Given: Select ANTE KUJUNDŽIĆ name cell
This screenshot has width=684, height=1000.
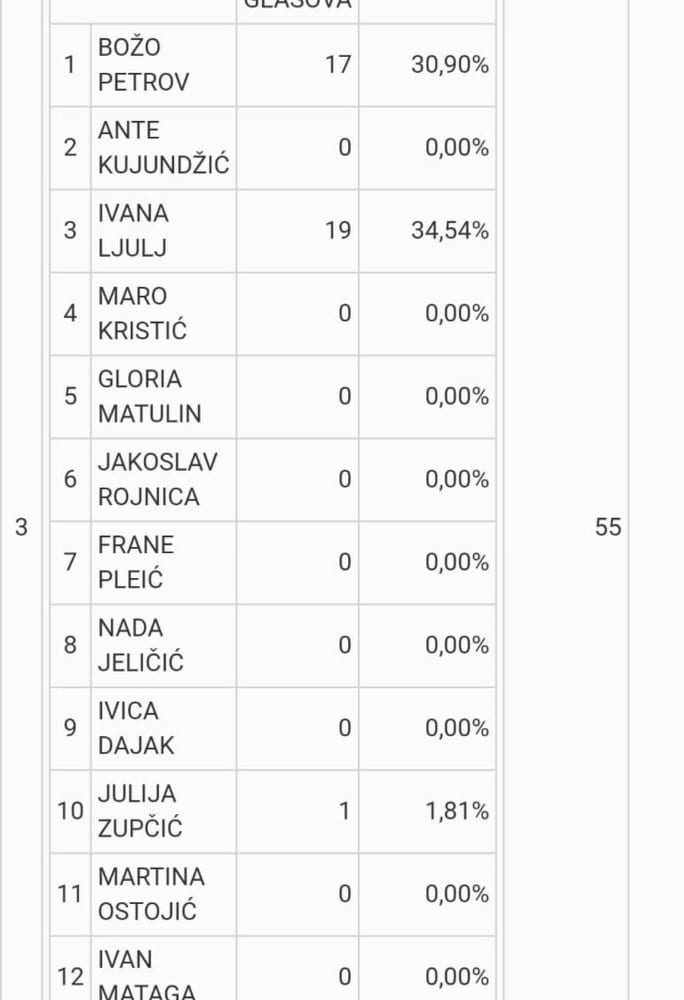Looking at the screenshot, I should click(x=164, y=148).
